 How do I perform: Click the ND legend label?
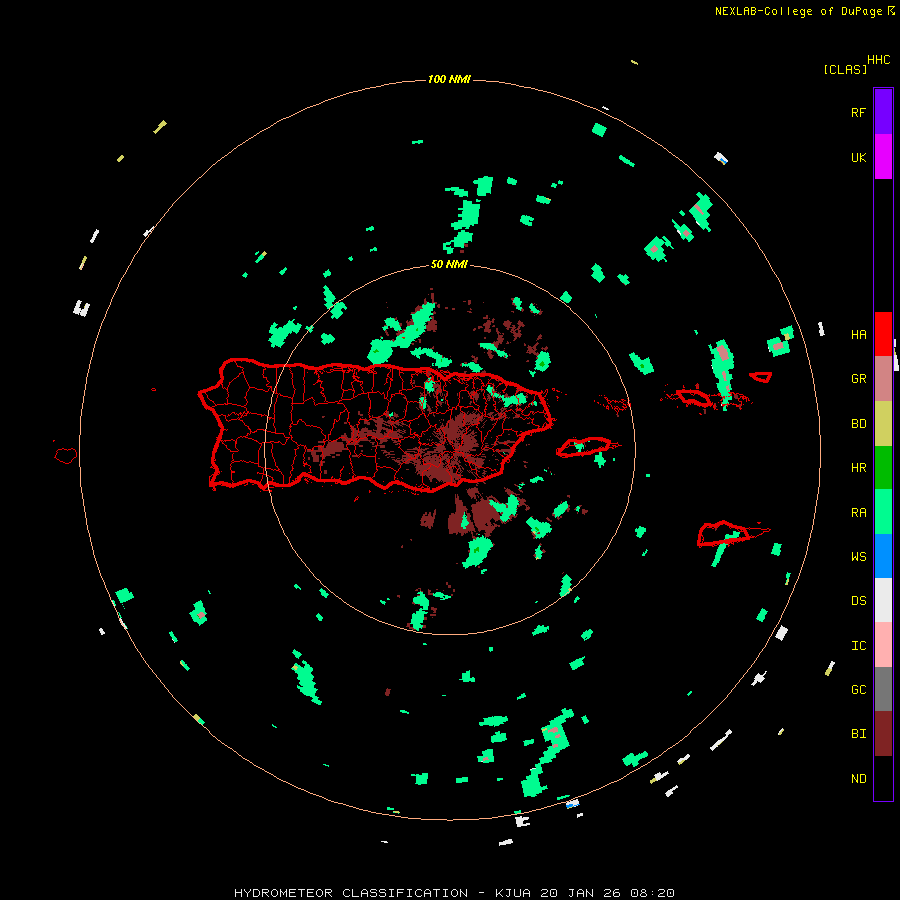click(x=858, y=779)
